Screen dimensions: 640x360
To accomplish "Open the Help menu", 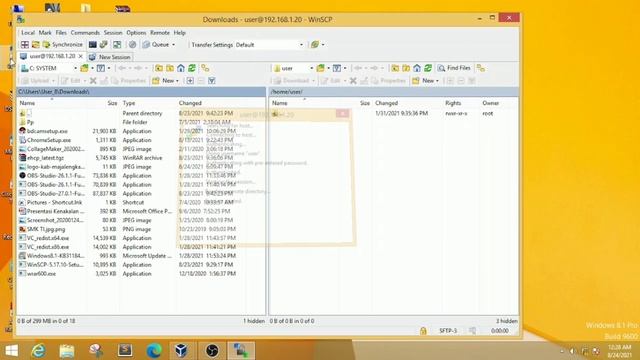I will click(x=180, y=33).
